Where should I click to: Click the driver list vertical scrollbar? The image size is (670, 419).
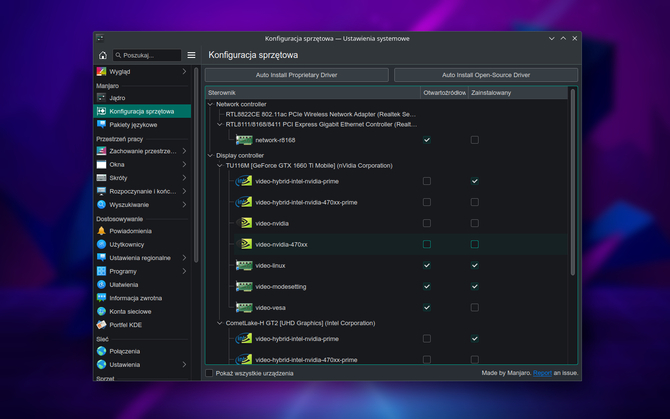coord(573,182)
